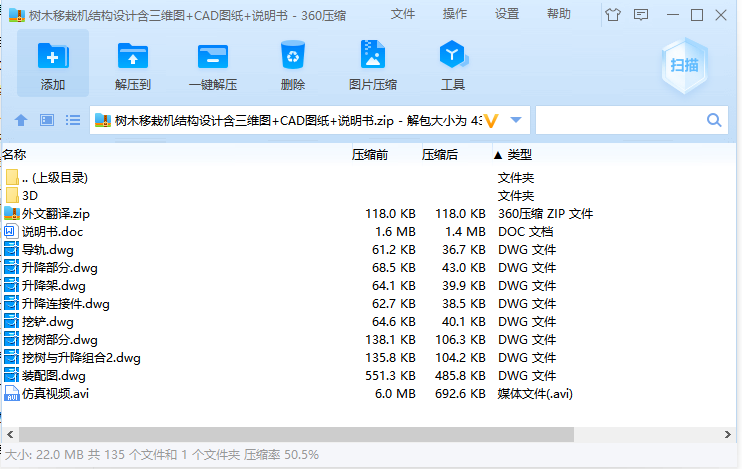Click the parent directory folder icon
The image size is (742, 469).
12,177
